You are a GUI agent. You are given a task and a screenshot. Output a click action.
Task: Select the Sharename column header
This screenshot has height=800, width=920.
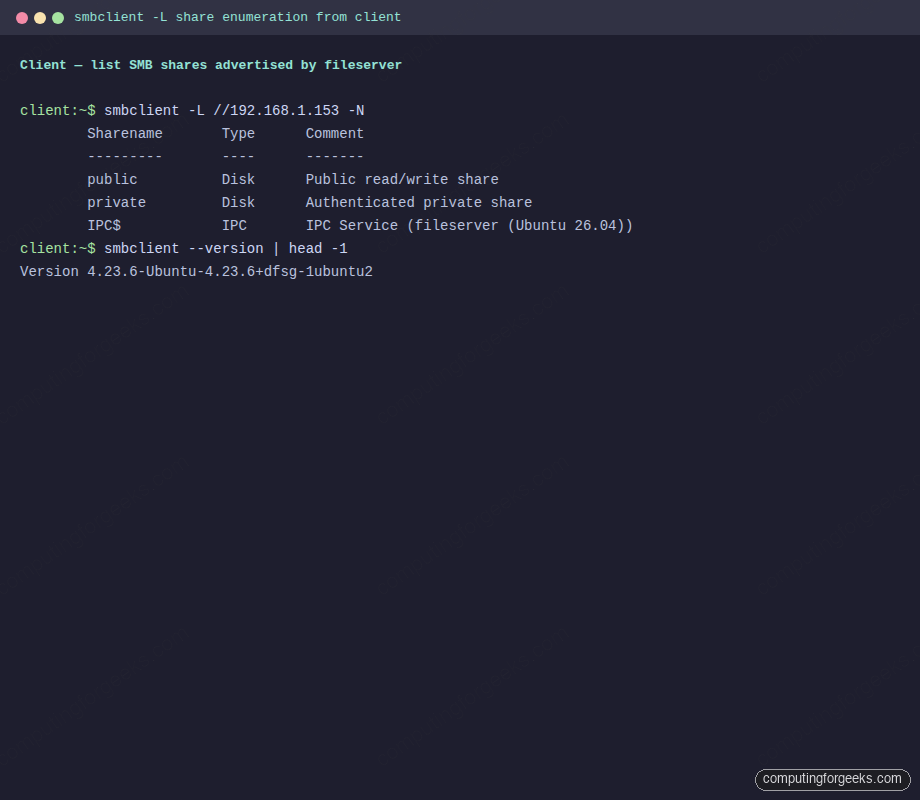tap(124, 133)
